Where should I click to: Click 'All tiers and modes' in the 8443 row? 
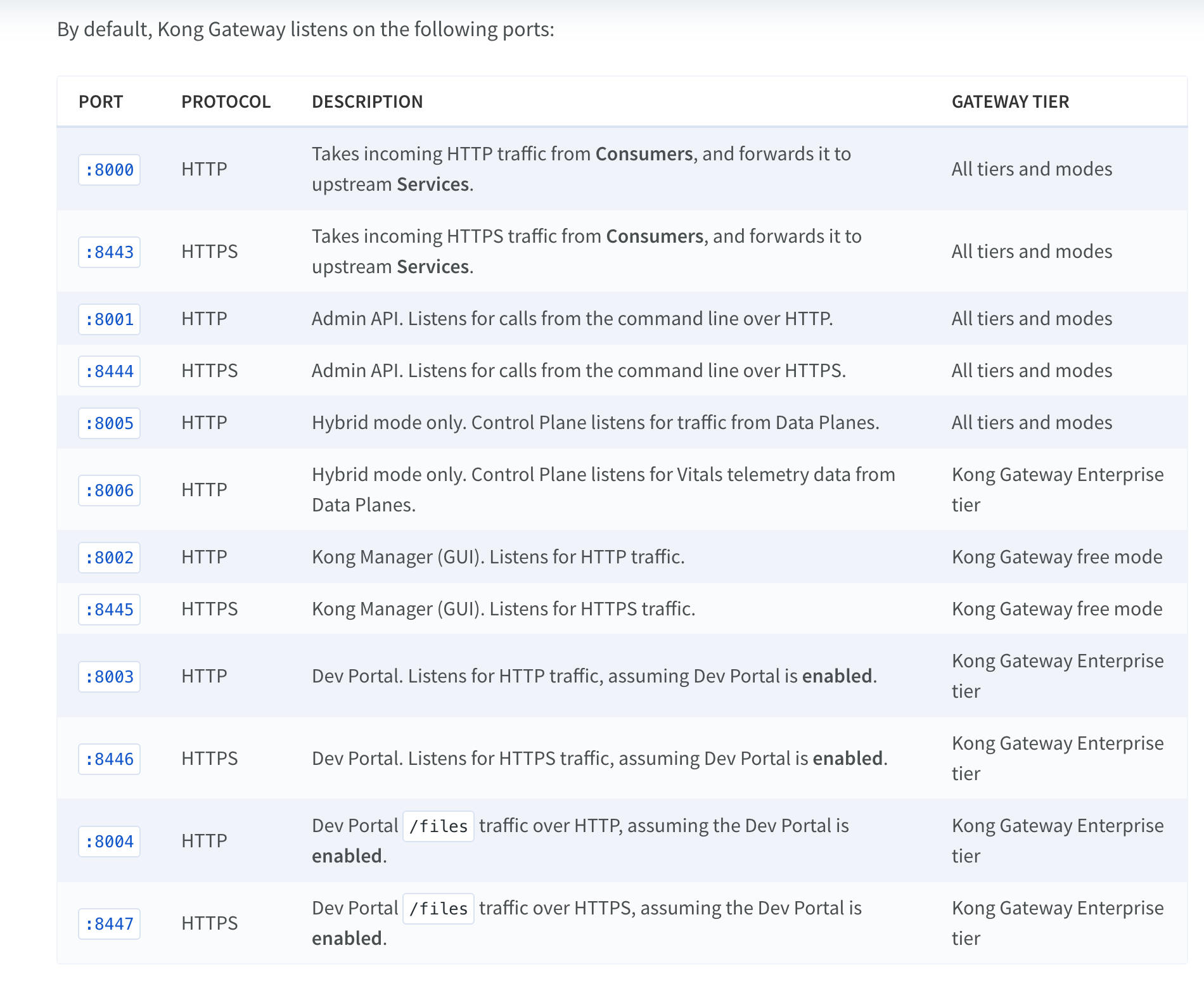click(1032, 252)
